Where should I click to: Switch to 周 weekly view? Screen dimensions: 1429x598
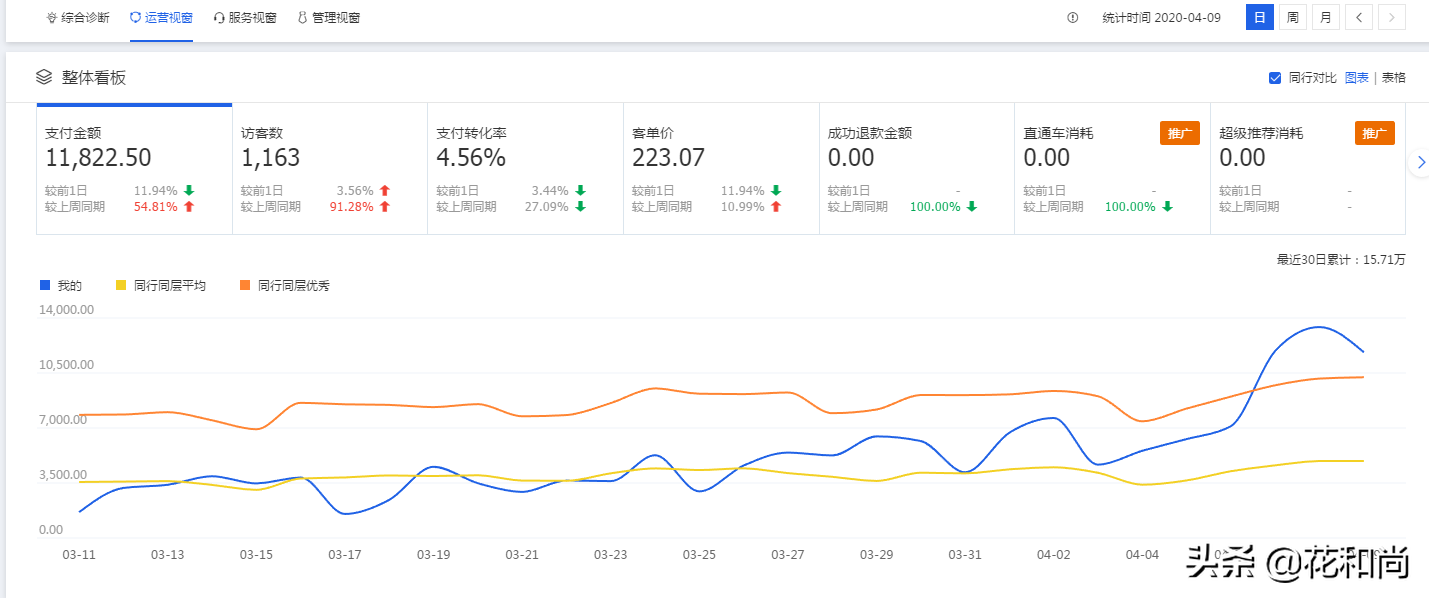pyautogui.click(x=1293, y=17)
